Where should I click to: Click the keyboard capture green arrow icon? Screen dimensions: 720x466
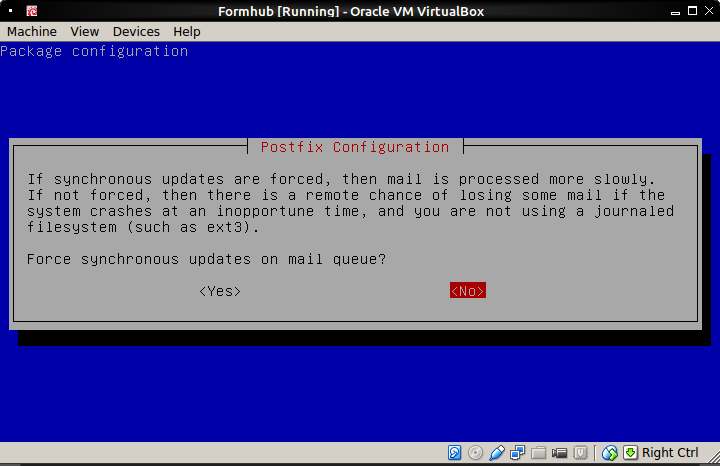(x=630, y=453)
